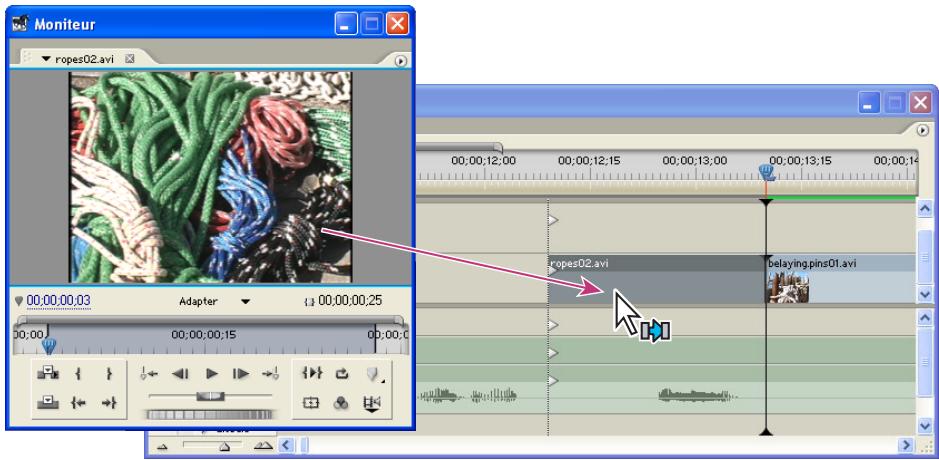
Task: Select the belaying.pins01.avi clip thumbnail
Action: pos(788,287)
